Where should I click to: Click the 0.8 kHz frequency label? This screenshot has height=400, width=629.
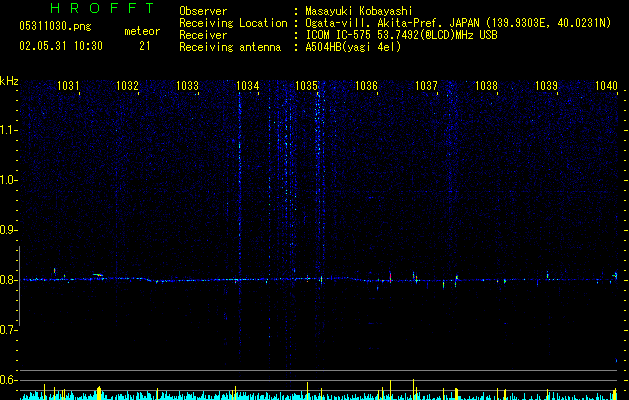click(9, 280)
